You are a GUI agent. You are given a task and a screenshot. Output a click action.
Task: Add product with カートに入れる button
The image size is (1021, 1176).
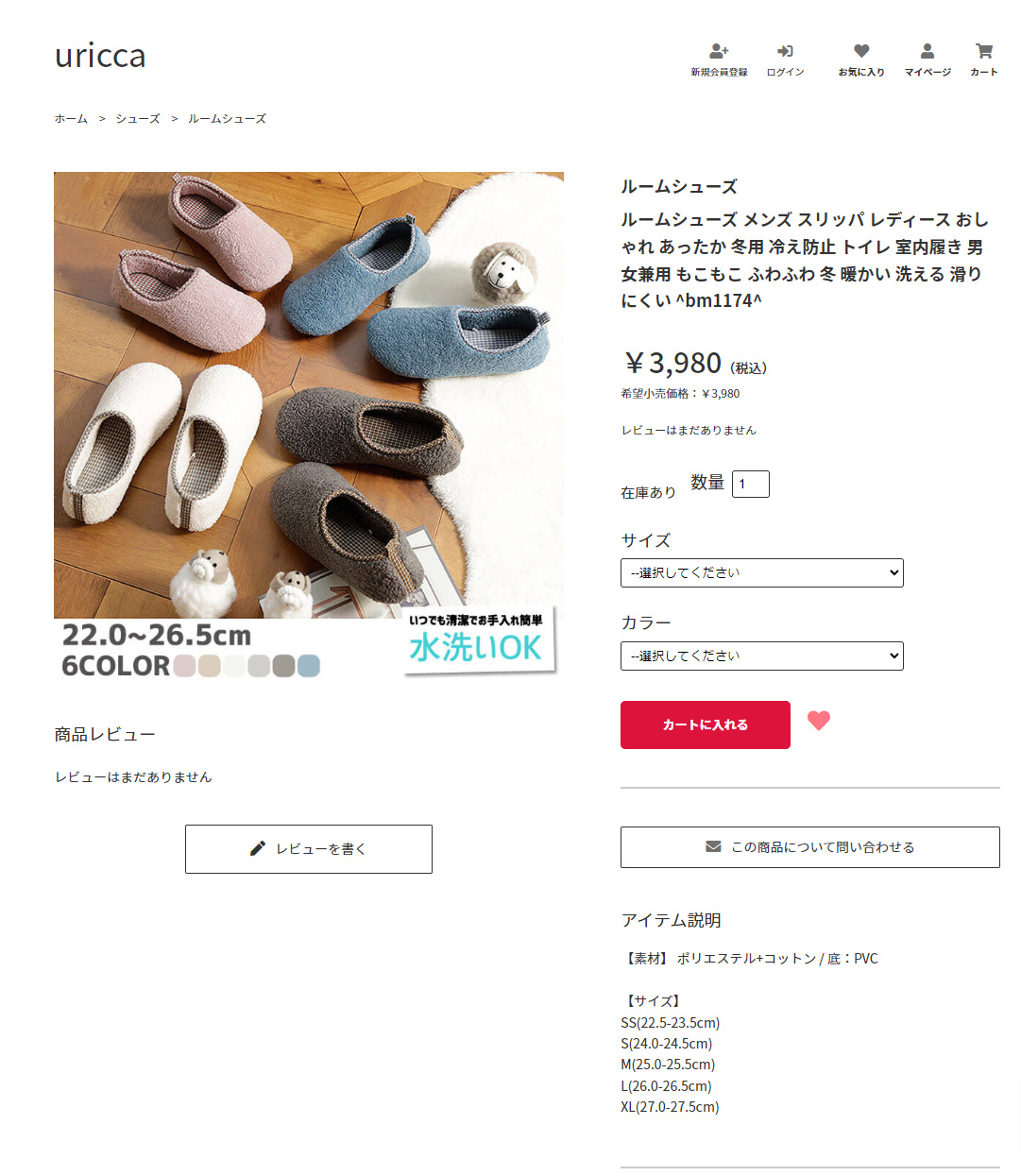click(706, 724)
